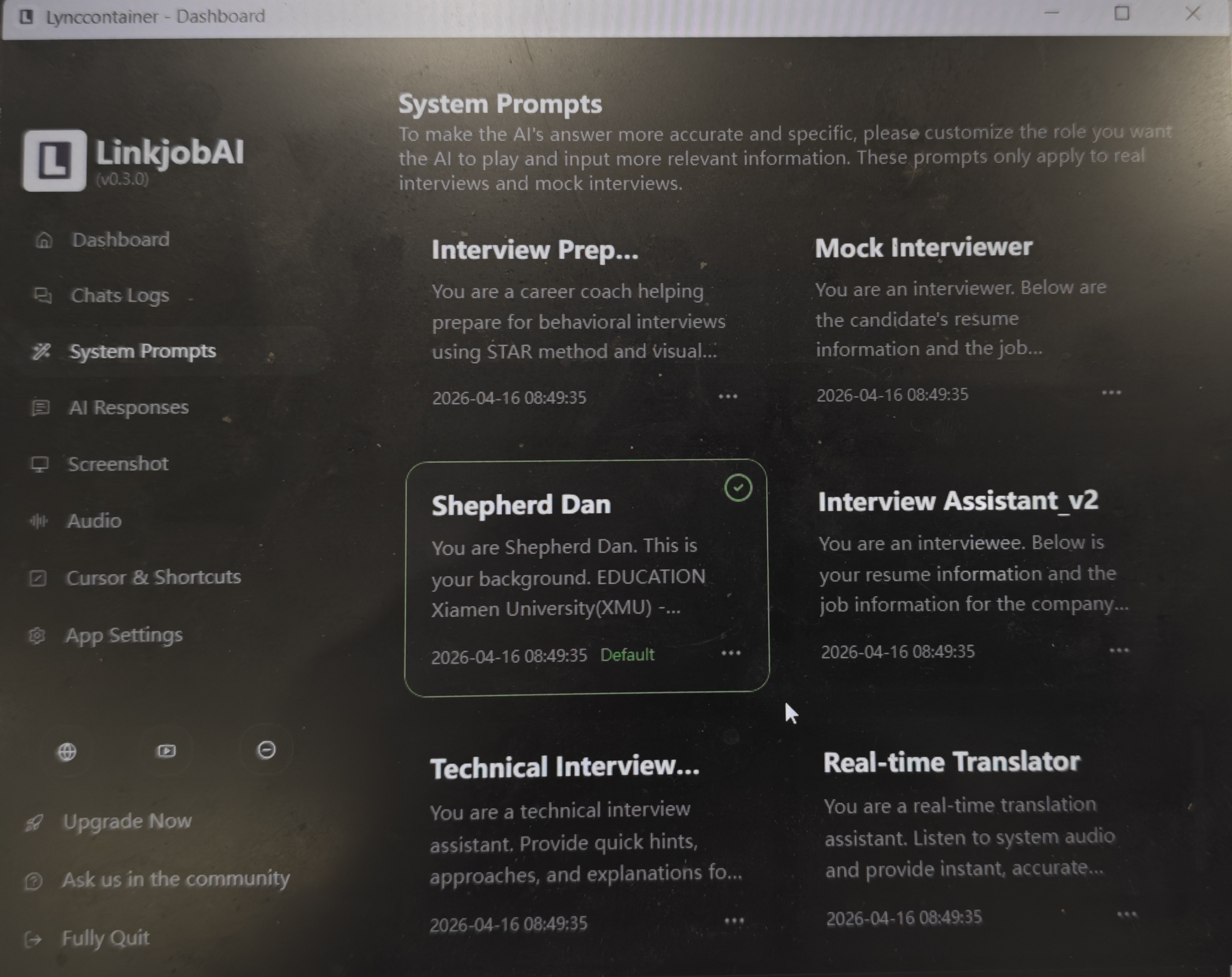Image resolution: width=1232 pixels, height=977 pixels.
Task: Open options menu for Interview Prep card
Action: coord(728,397)
